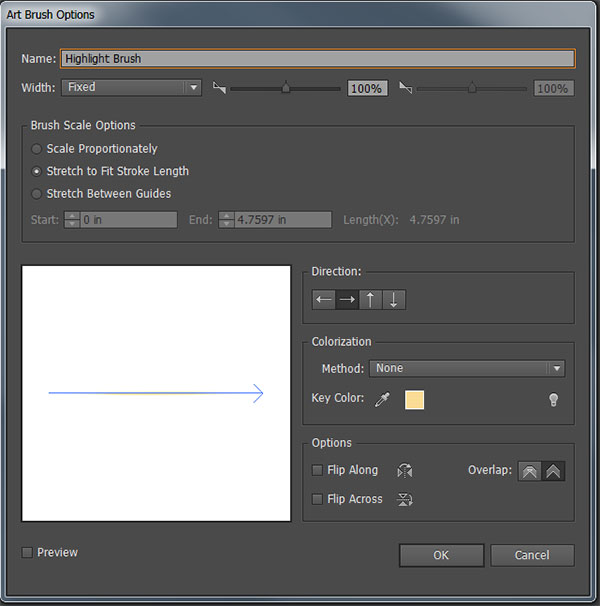Image resolution: width=600 pixels, height=606 pixels.
Task: Enable the Flip Along checkbox
Action: point(318,470)
